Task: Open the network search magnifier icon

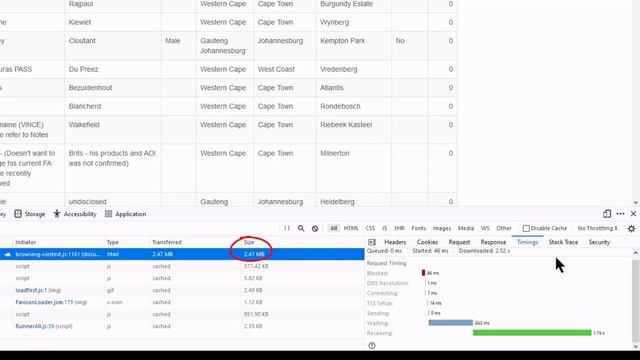Action: tap(301, 228)
